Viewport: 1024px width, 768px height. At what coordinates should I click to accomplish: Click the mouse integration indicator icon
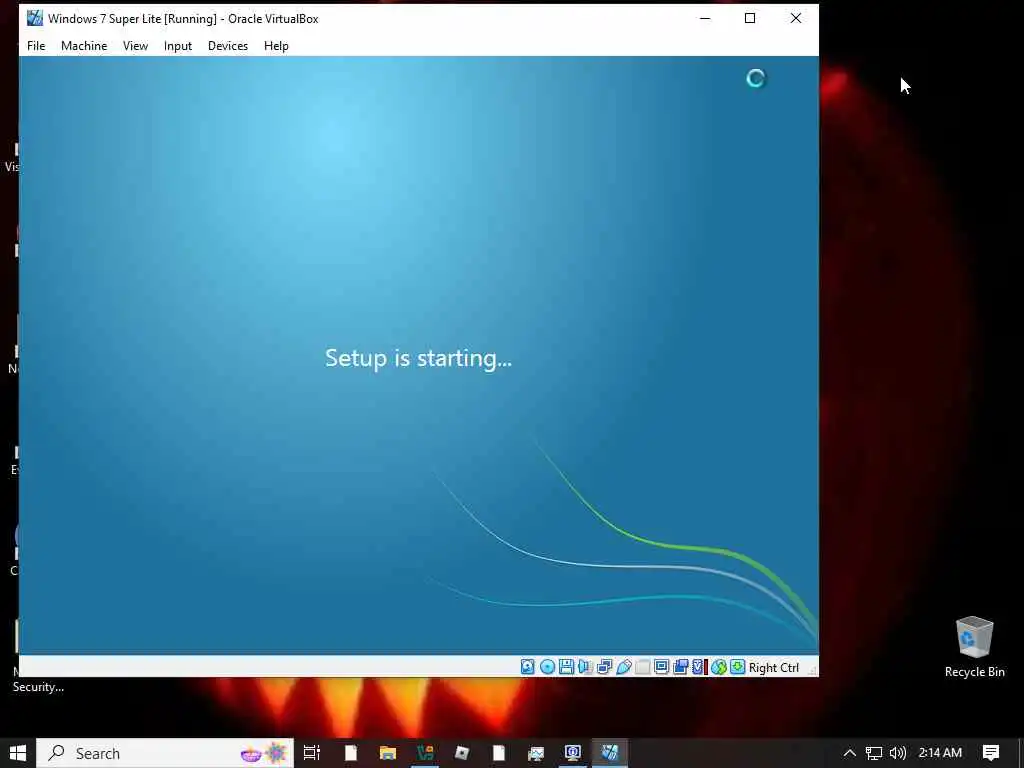718,667
